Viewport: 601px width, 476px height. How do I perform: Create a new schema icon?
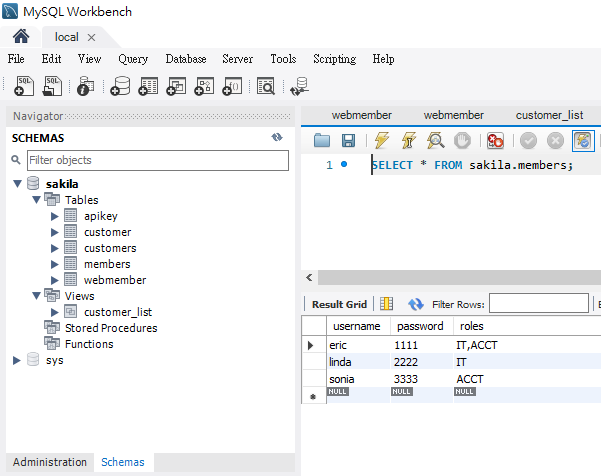pos(120,86)
